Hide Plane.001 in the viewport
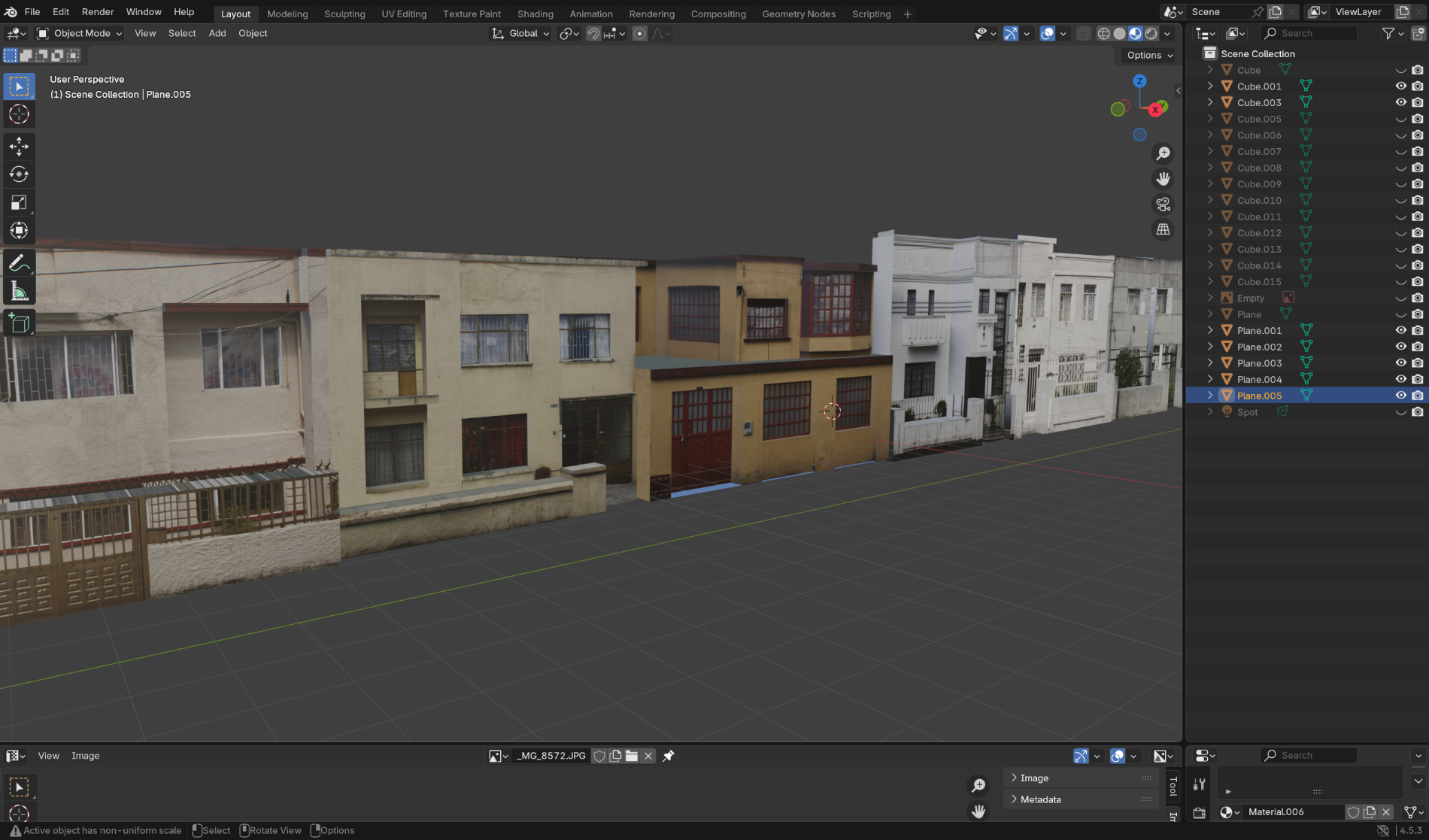Screen dimensions: 1429x840 coord(1400,330)
